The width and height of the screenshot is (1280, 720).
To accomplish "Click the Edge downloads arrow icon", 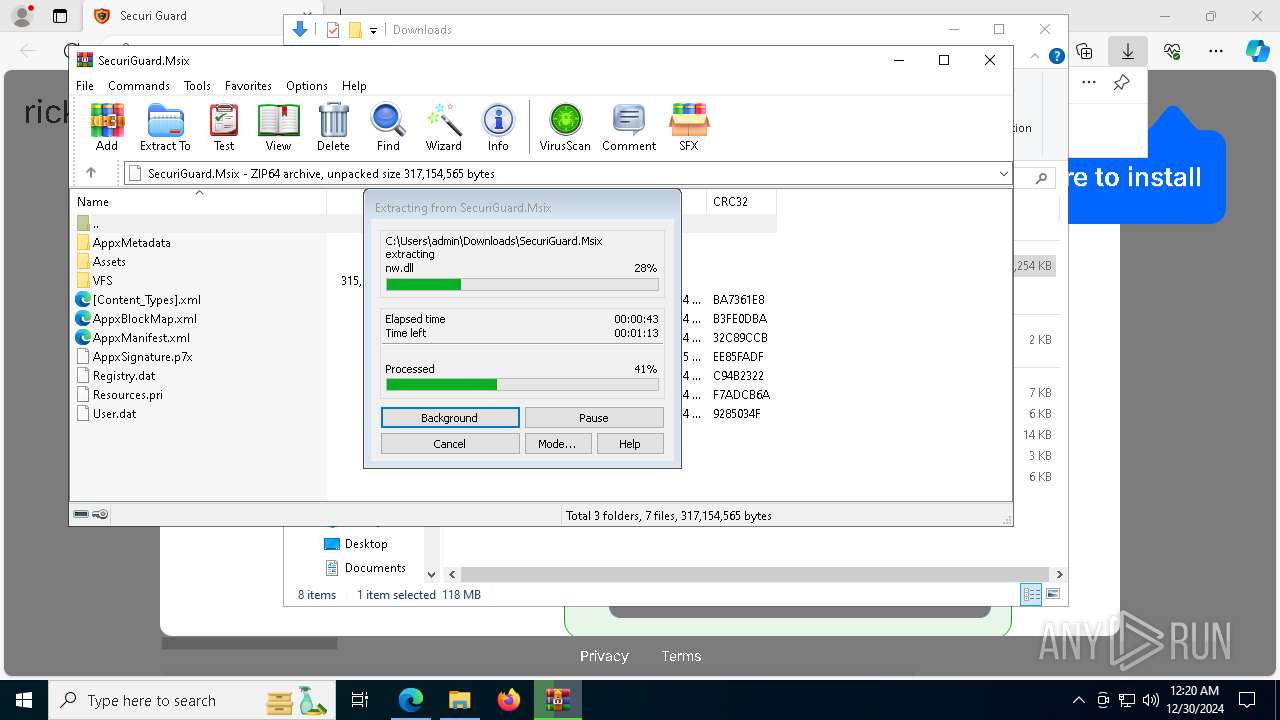I will click(x=1128, y=51).
